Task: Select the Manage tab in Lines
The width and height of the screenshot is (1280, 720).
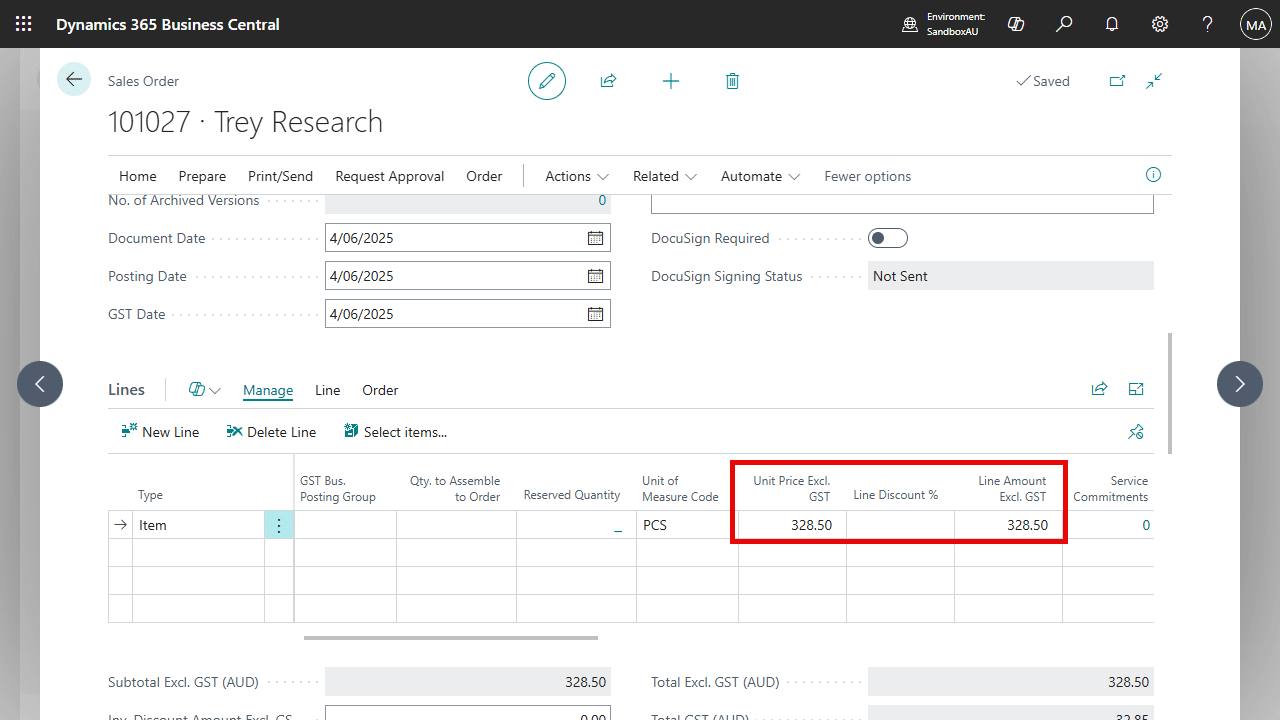Action: (268, 390)
